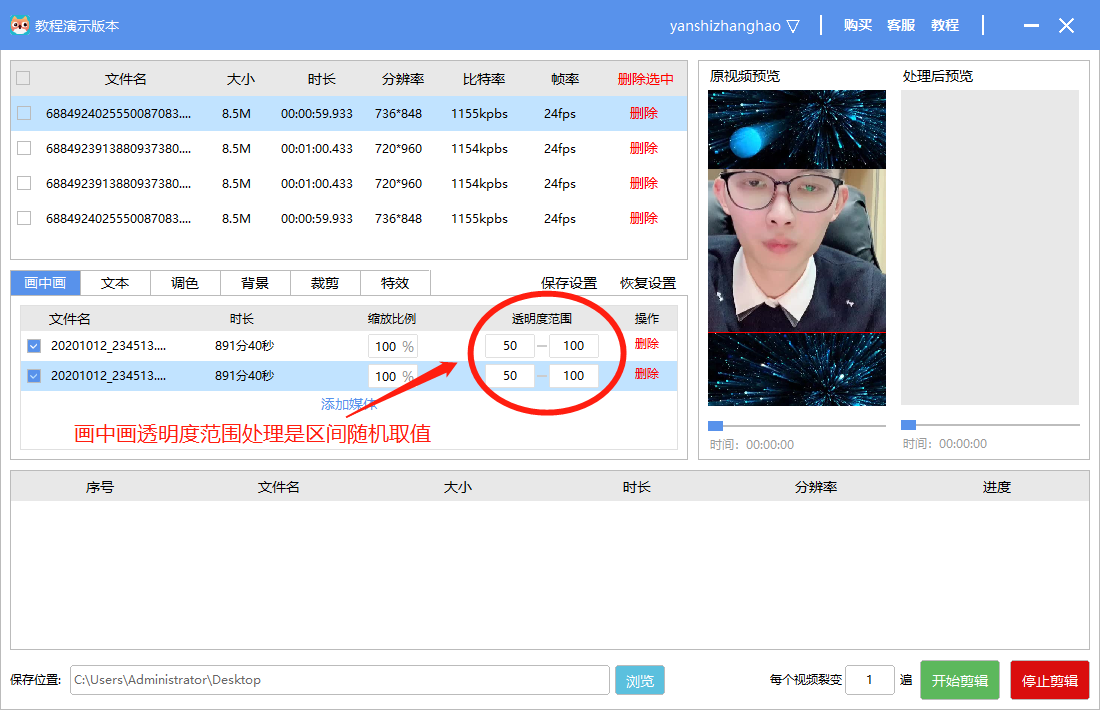Delete the second picture-in-picture media row
The height and width of the screenshot is (710, 1100).
647,374
